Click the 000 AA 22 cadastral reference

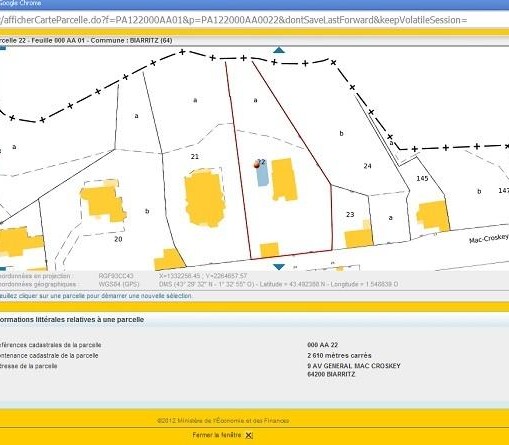pos(322,345)
